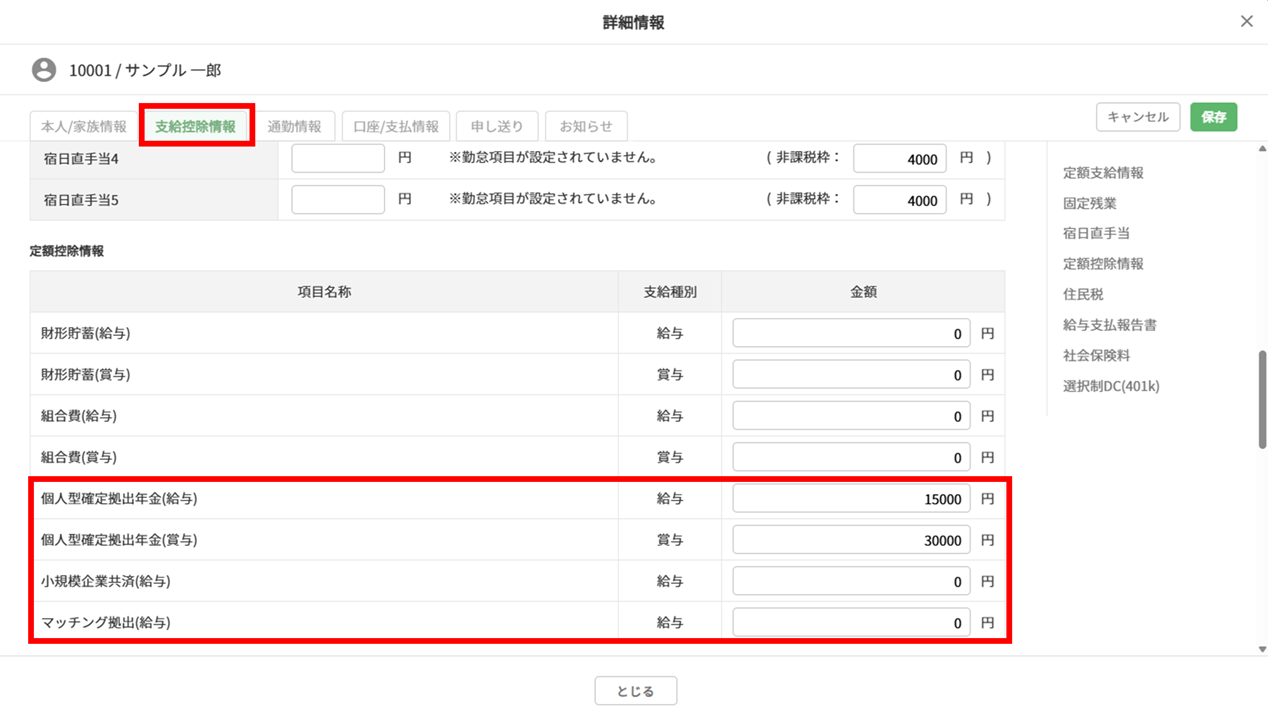Select the 財形貯蓄(給与) amount field
Viewport: 1268px width, 720px height.
click(x=850, y=334)
